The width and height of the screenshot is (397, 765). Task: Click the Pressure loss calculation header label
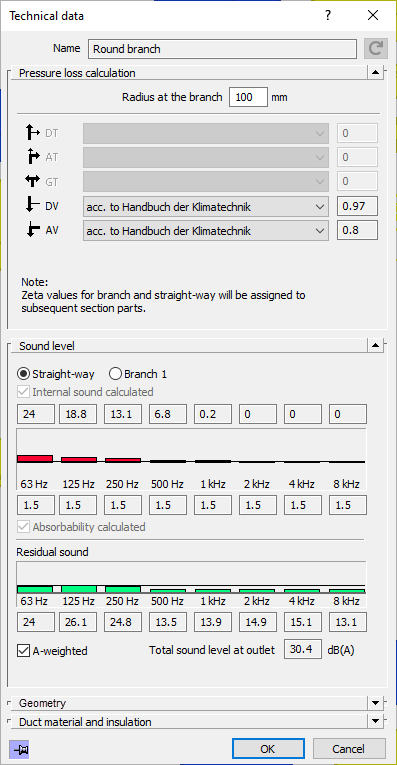coord(77,73)
